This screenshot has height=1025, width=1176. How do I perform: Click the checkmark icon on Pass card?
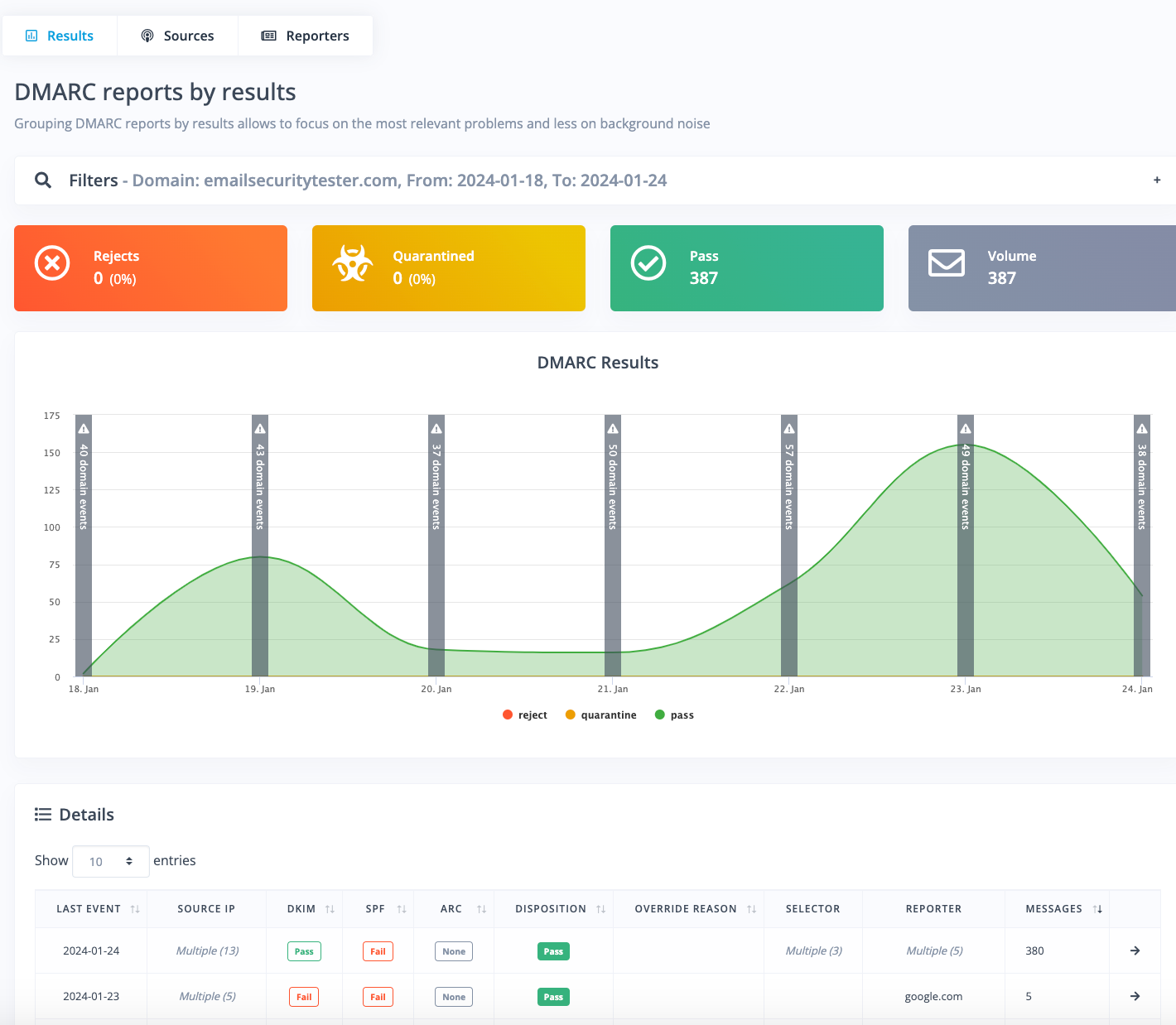648,262
